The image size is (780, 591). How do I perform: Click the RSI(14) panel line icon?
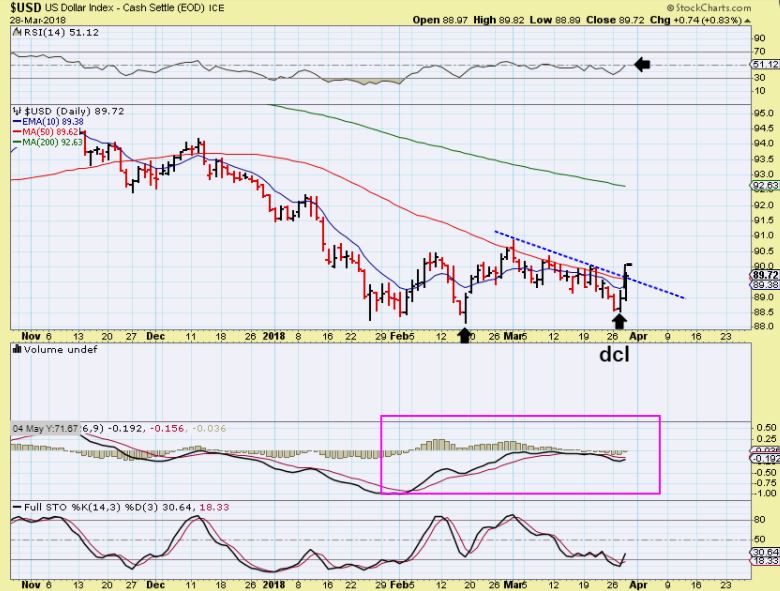[16, 32]
